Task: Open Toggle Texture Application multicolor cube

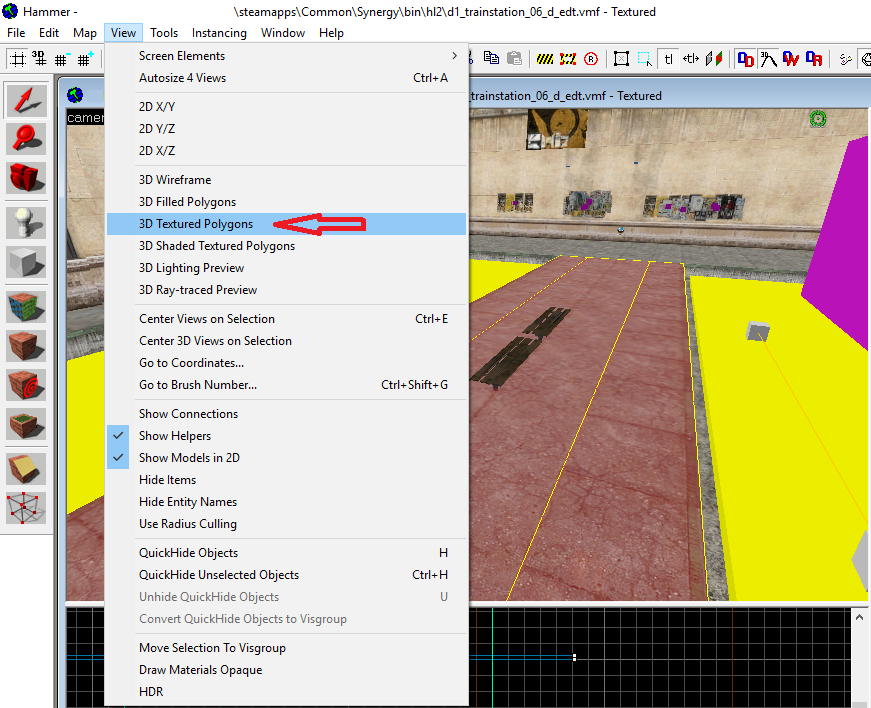Action: (x=26, y=307)
